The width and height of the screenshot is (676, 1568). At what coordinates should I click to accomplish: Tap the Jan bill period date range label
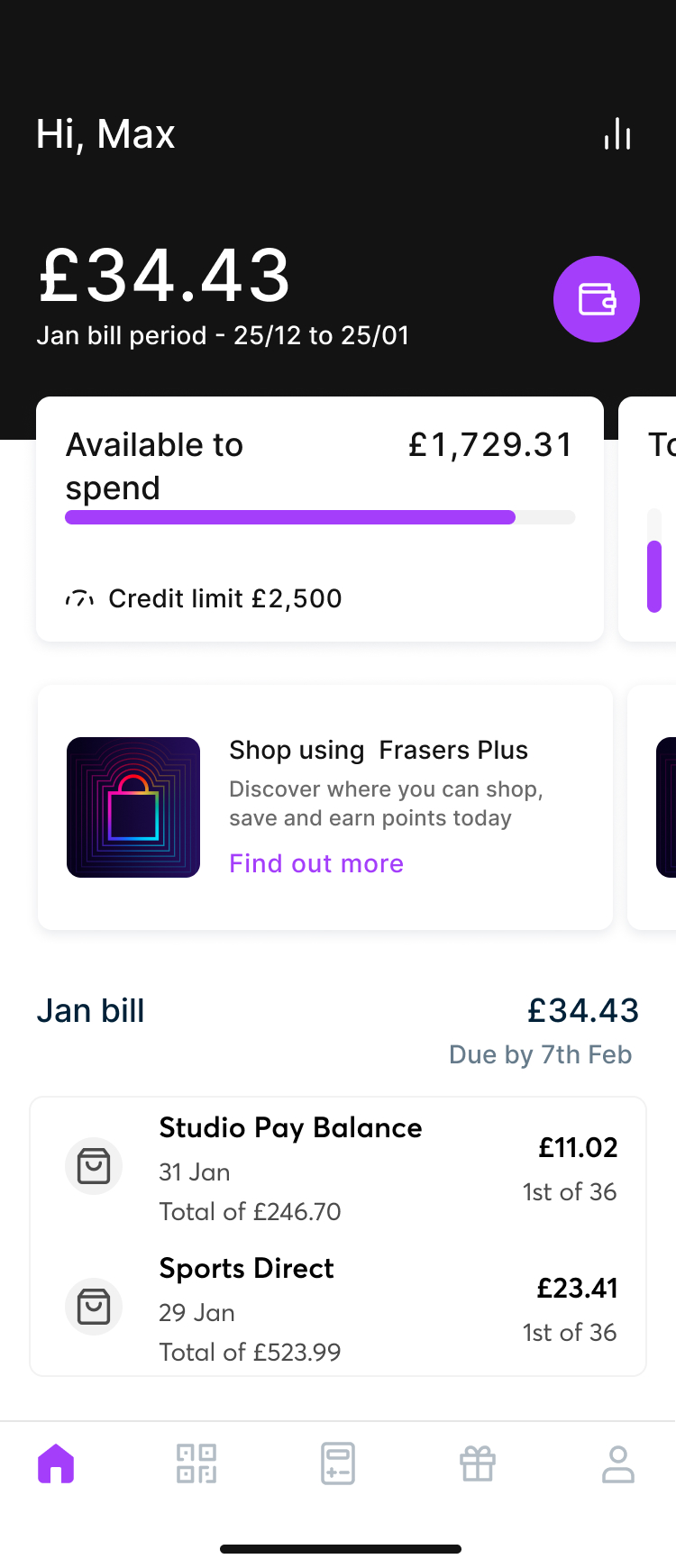[x=222, y=334]
